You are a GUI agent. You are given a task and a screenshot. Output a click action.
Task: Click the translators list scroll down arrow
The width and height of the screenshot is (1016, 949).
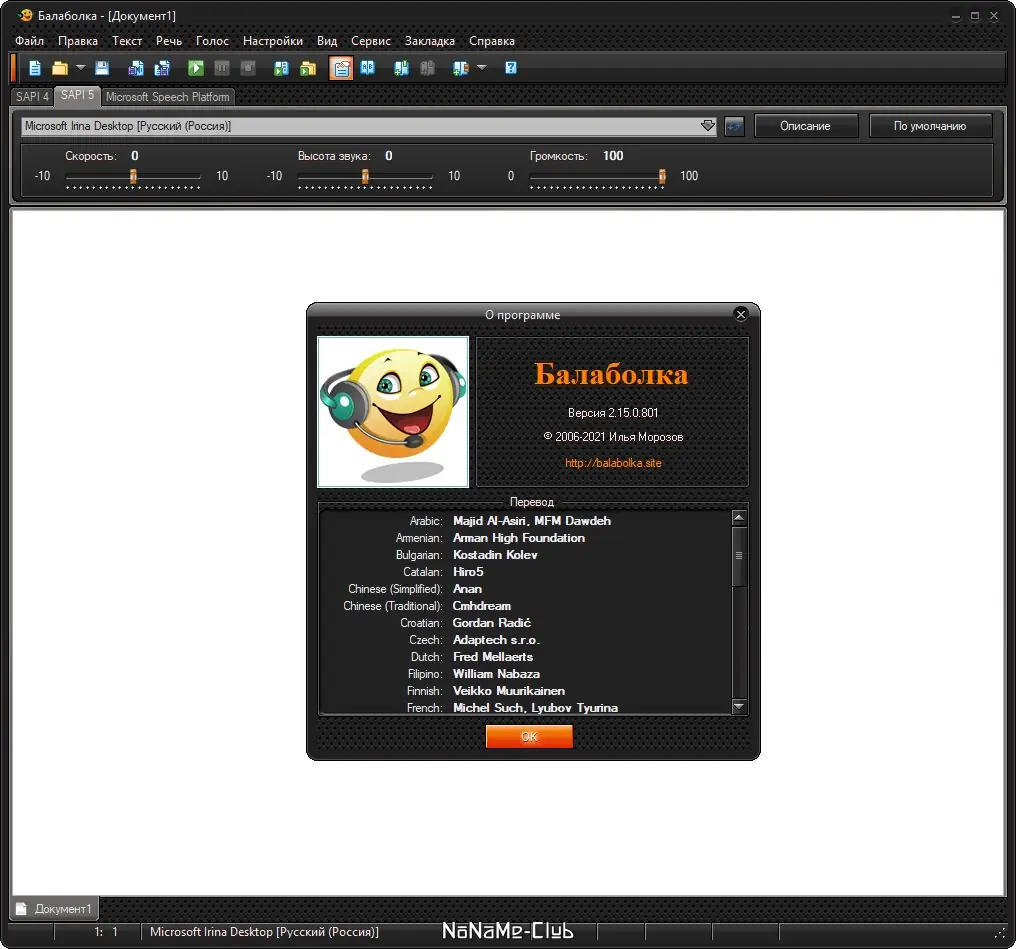[x=739, y=706]
